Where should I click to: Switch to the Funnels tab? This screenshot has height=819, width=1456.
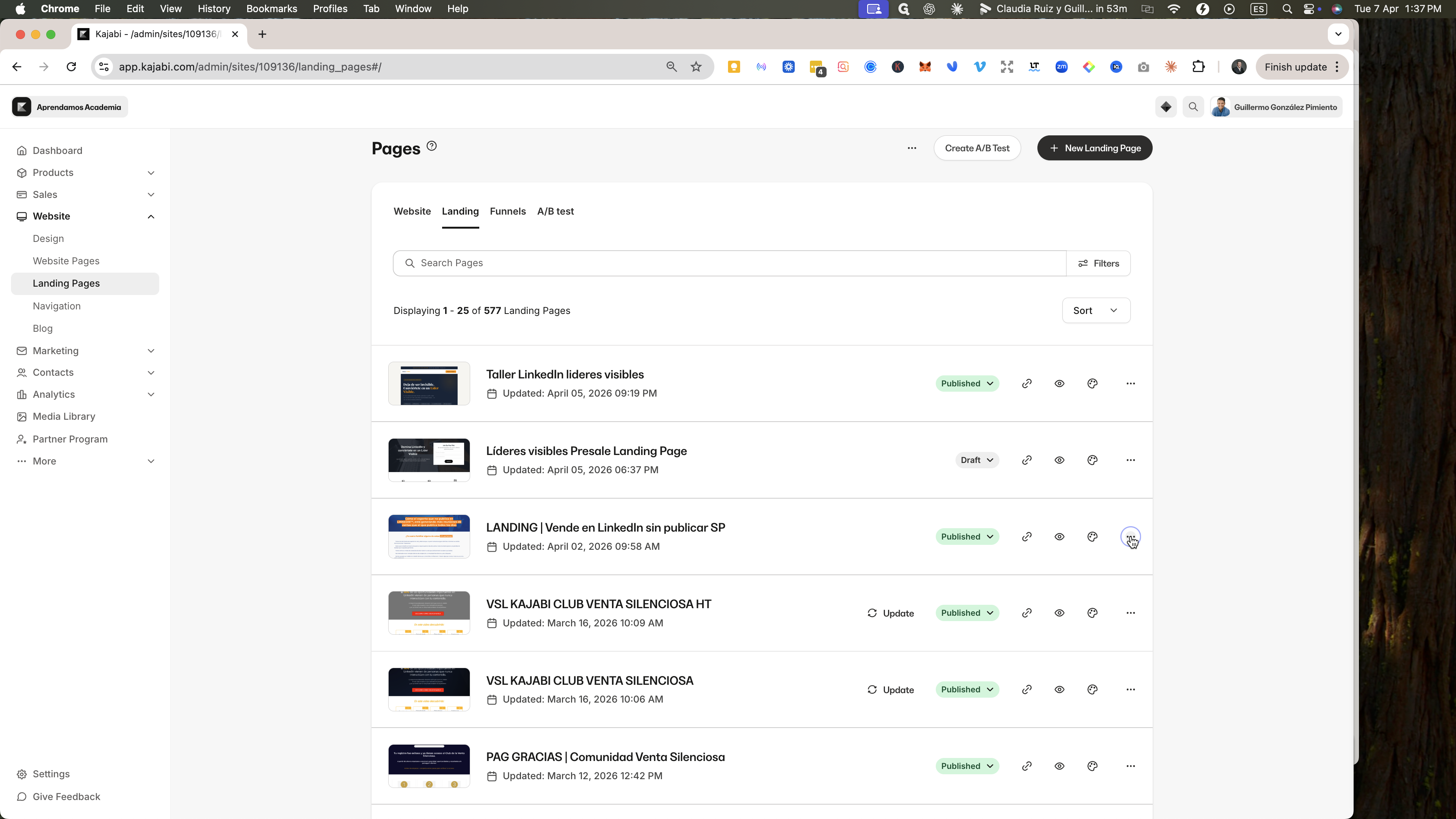(x=508, y=212)
